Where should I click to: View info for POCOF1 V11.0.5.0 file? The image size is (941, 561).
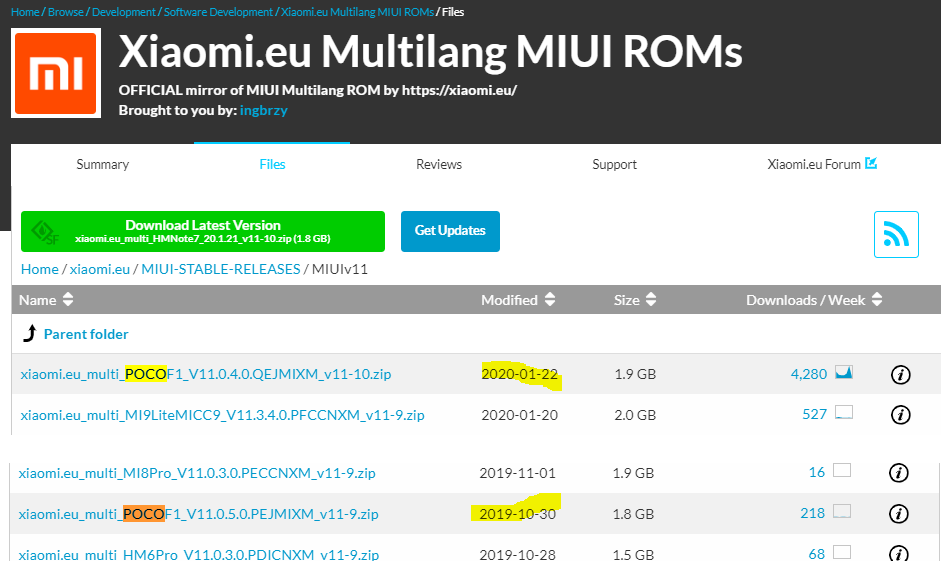pos(898,514)
